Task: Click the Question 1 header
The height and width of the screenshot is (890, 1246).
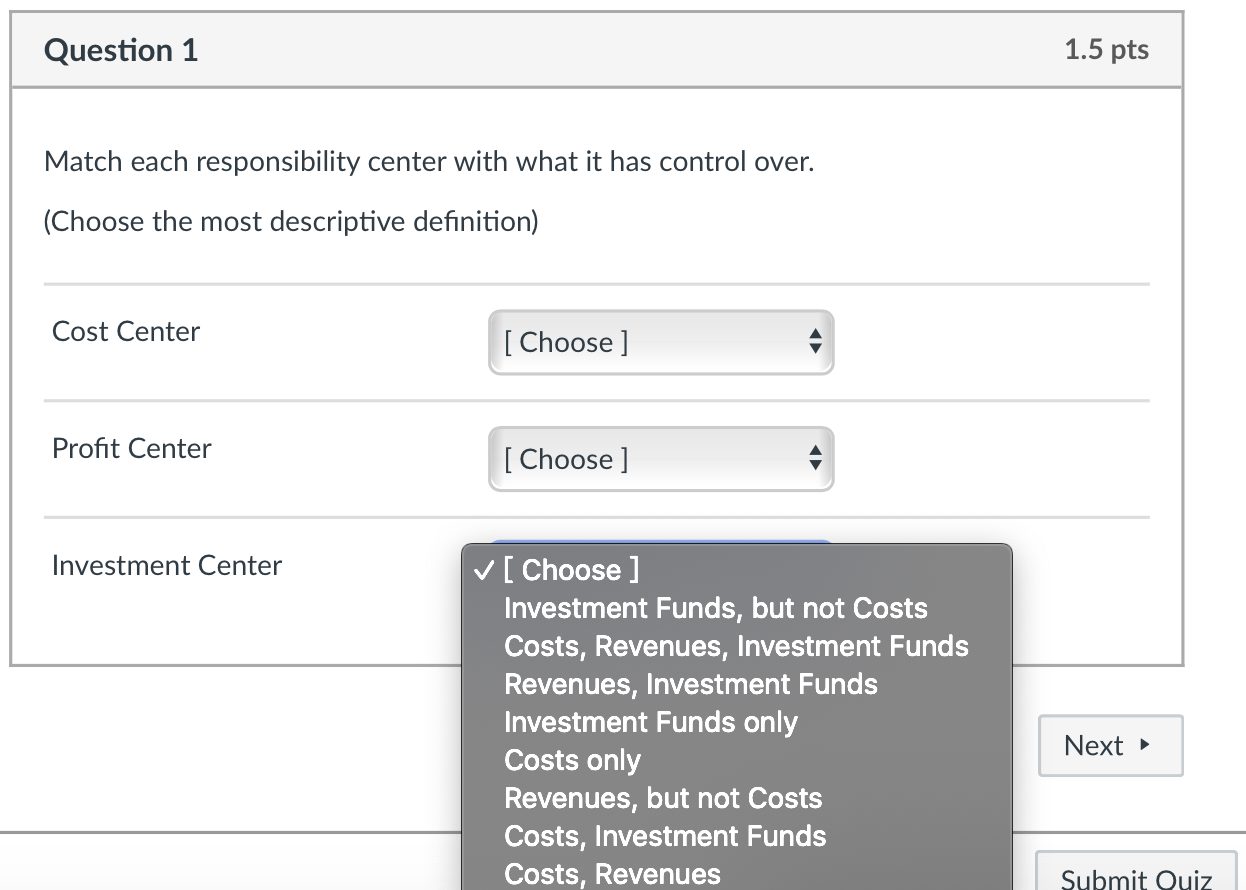Action: pyautogui.click(x=122, y=49)
